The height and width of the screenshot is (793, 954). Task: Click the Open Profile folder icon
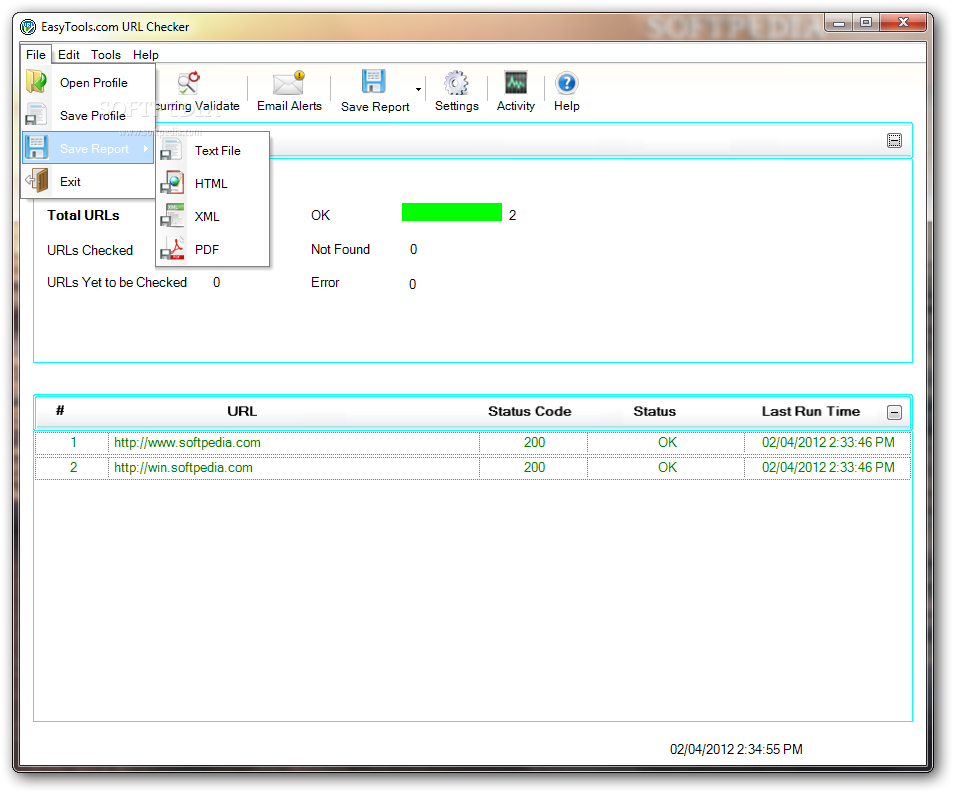point(37,82)
